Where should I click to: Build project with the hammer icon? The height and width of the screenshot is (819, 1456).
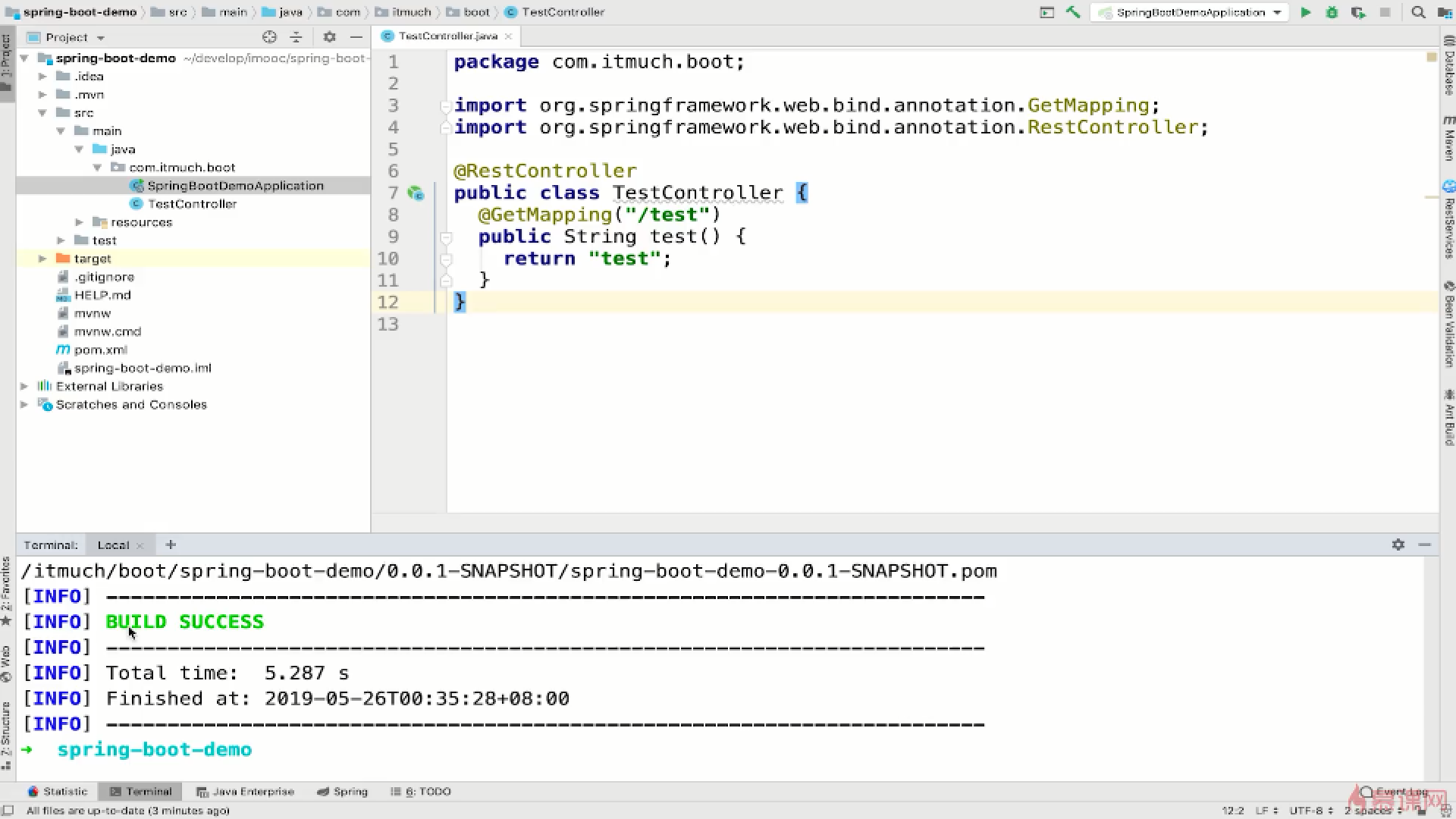(x=1073, y=12)
